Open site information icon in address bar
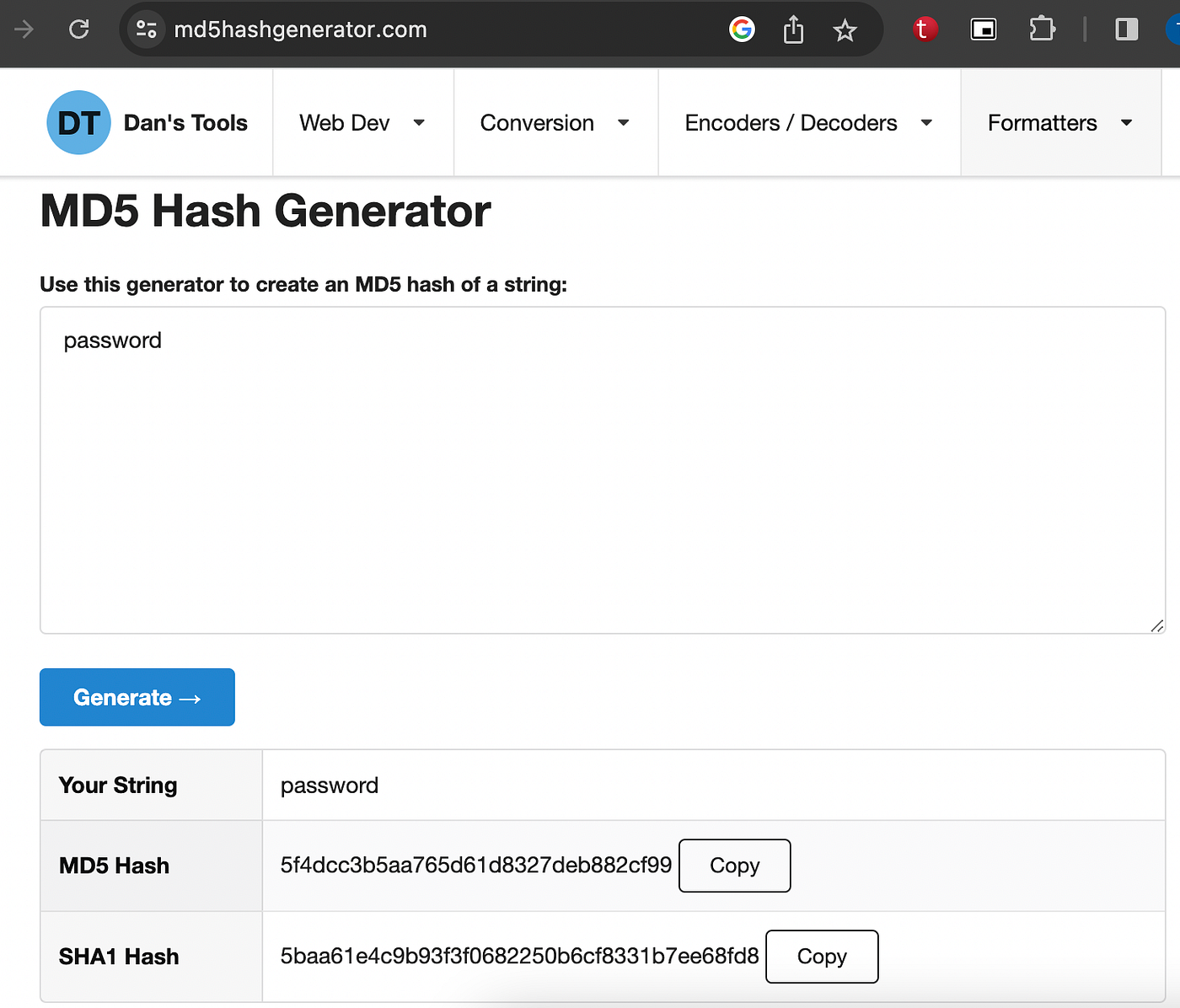 coord(146,29)
